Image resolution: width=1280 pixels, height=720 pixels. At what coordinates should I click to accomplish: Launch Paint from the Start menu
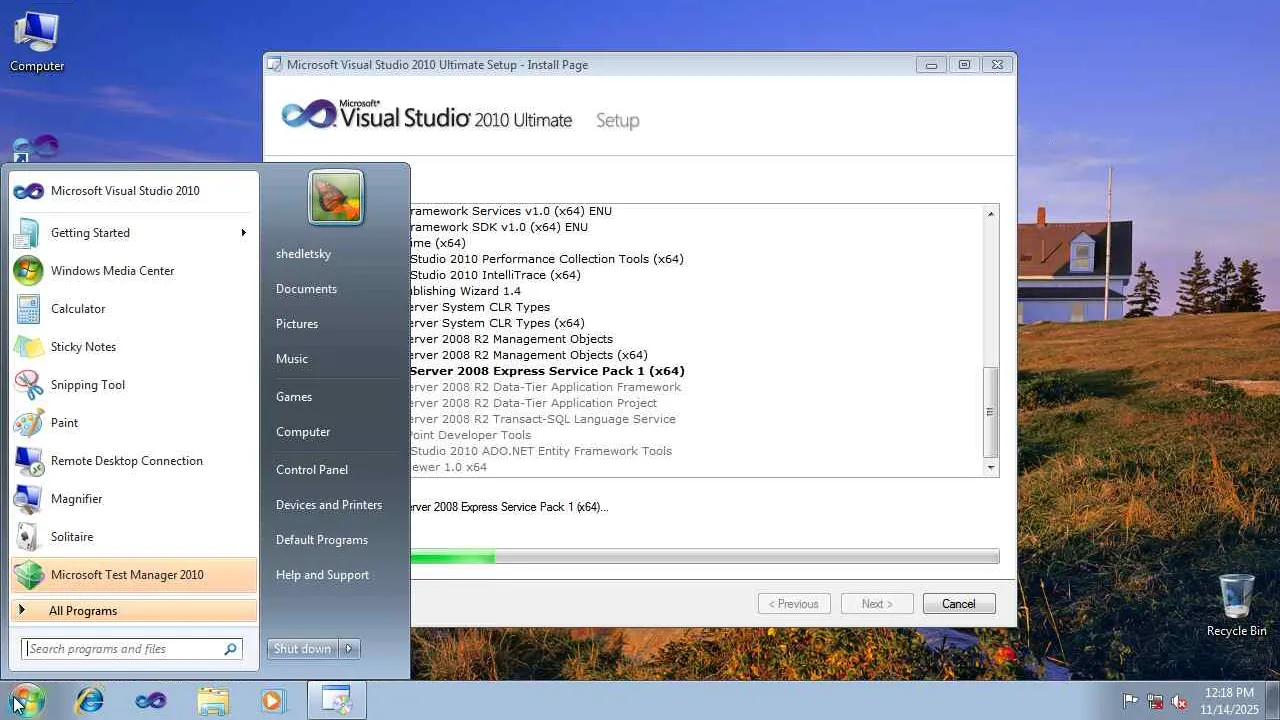pyautogui.click(x=134, y=423)
